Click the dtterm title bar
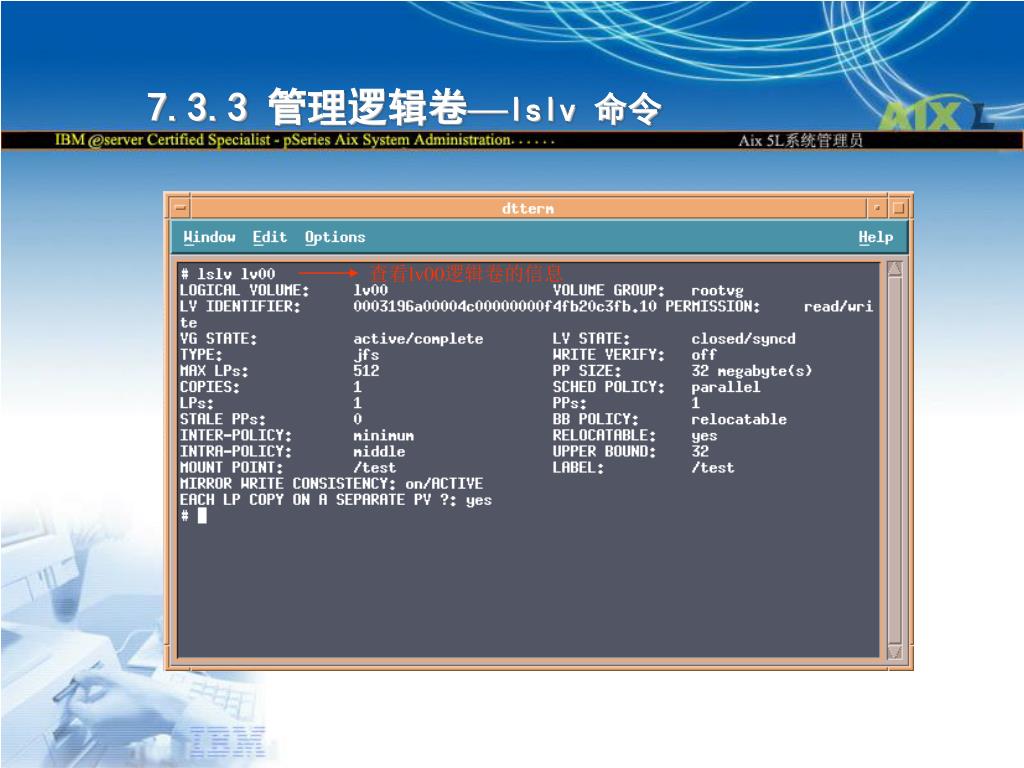This screenshot has width=1024, height=768. (x=528, y=208)
